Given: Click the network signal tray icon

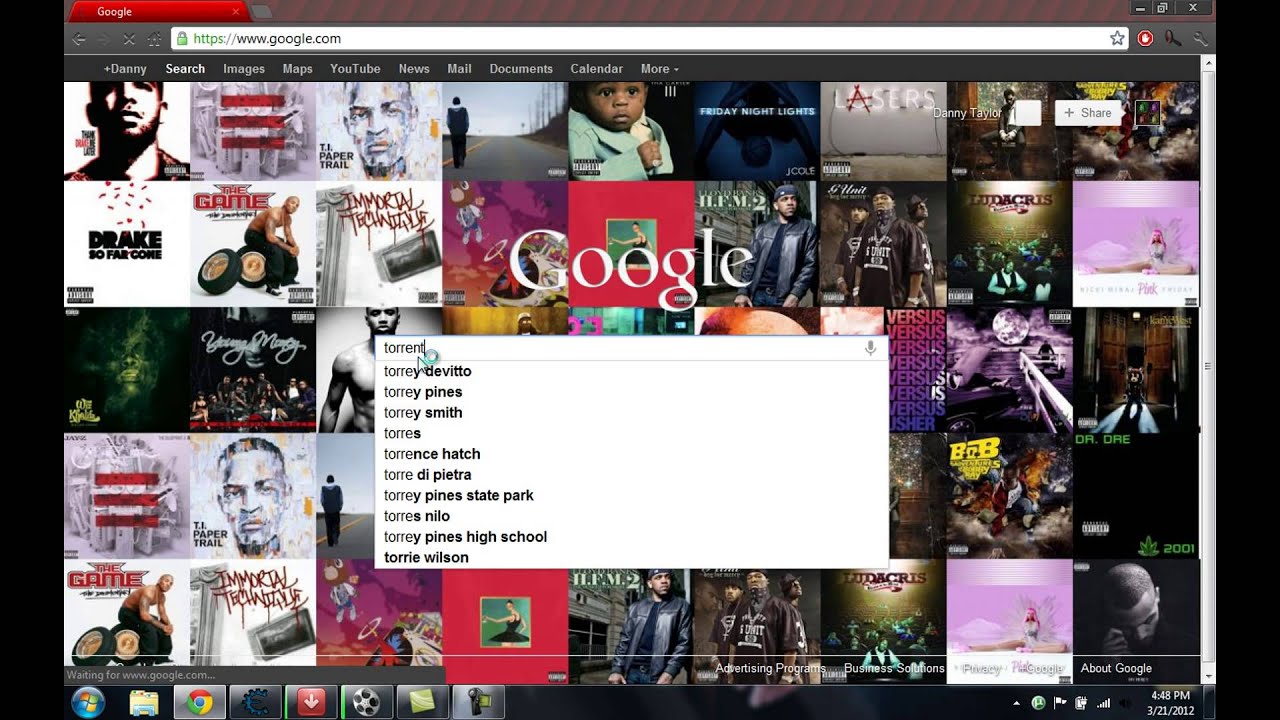Looking at the screenshot, I should coord(1104,703).
